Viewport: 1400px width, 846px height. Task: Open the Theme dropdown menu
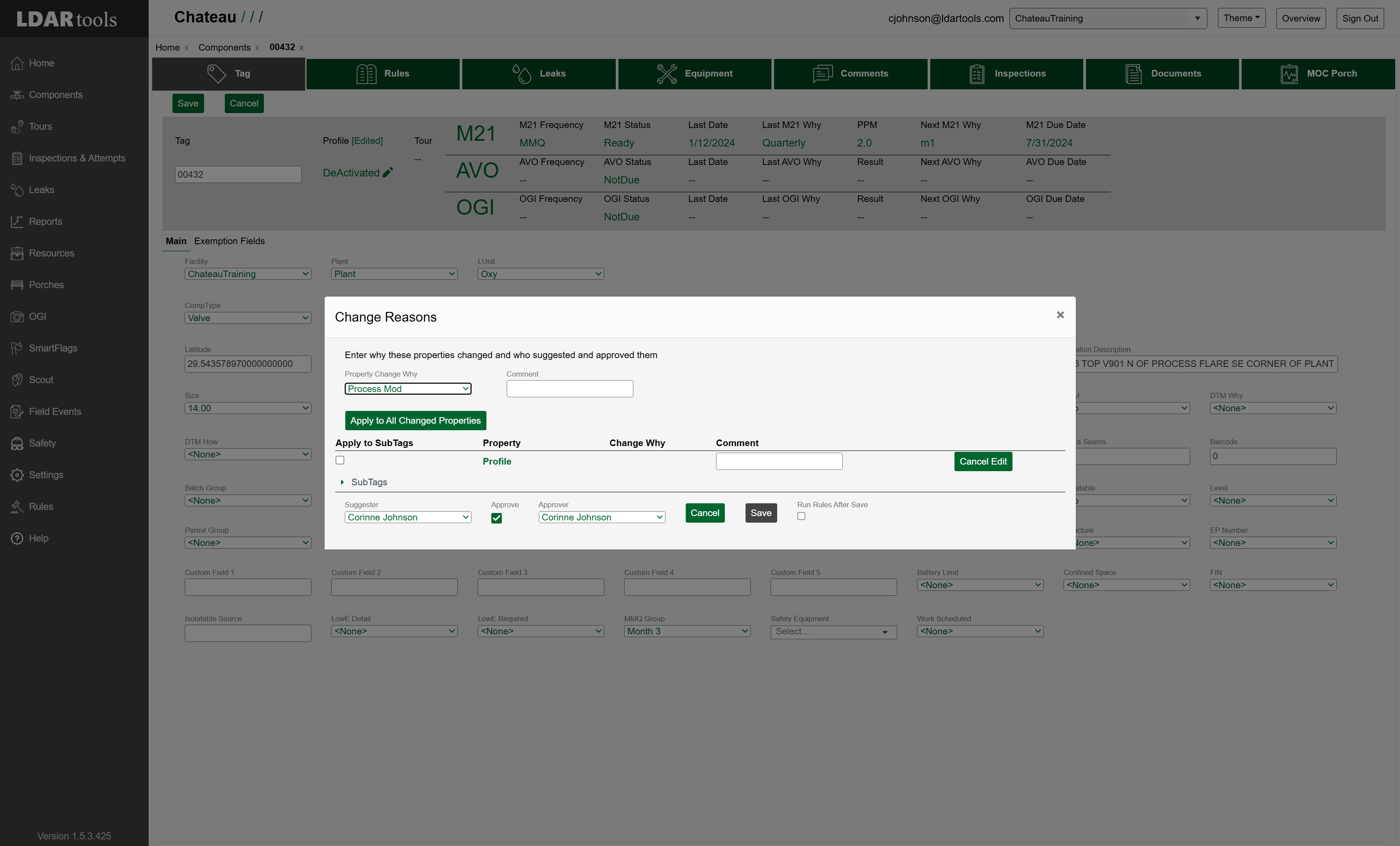tap(1242, 18)
